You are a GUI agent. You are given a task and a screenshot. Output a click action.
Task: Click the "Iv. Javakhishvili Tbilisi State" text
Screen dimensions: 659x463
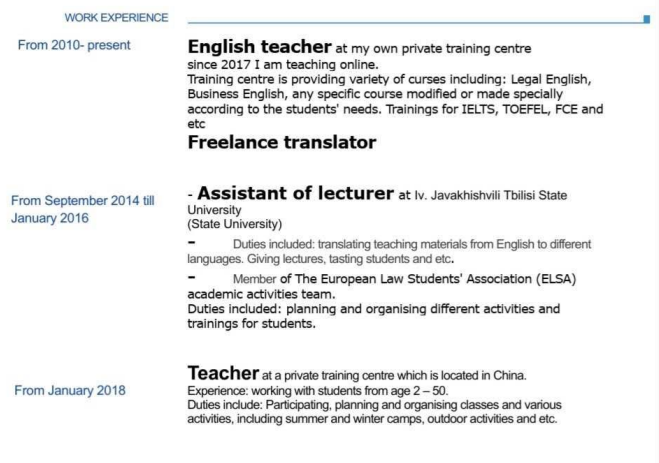click(497, 197)
